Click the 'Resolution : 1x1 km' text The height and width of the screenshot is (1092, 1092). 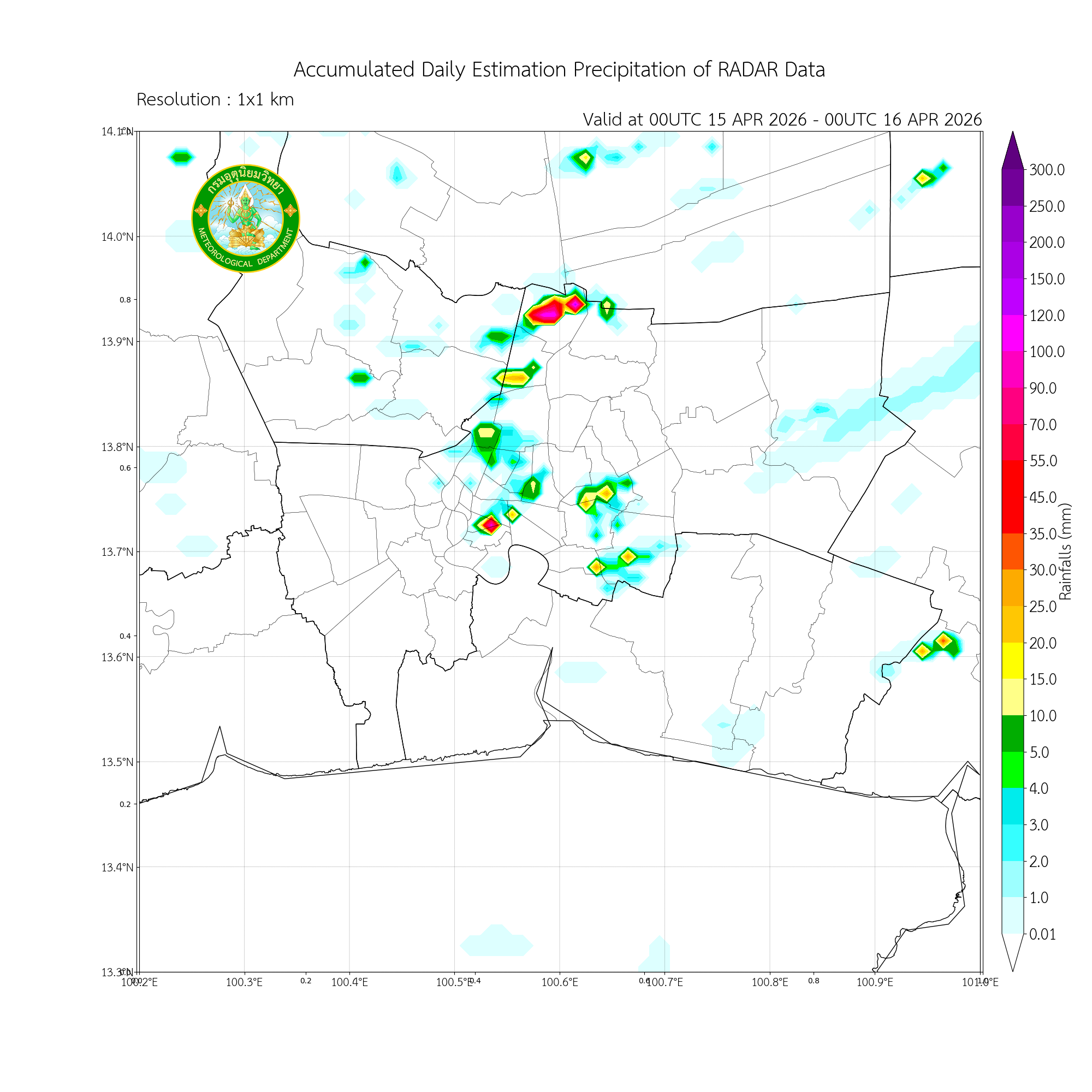(x=215, y=99)
